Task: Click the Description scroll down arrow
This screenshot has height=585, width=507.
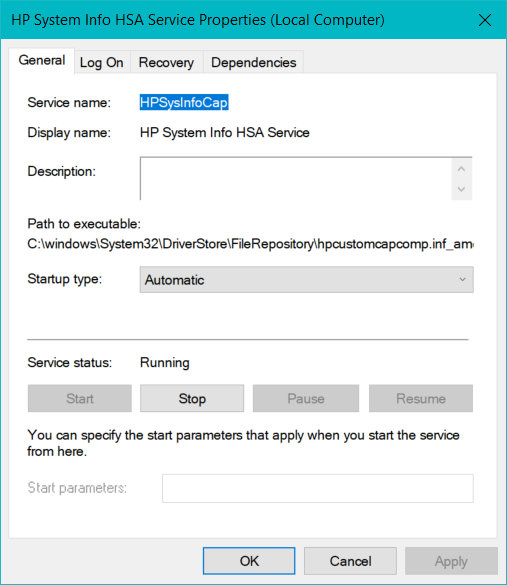Action: click(x=461, y=189)
